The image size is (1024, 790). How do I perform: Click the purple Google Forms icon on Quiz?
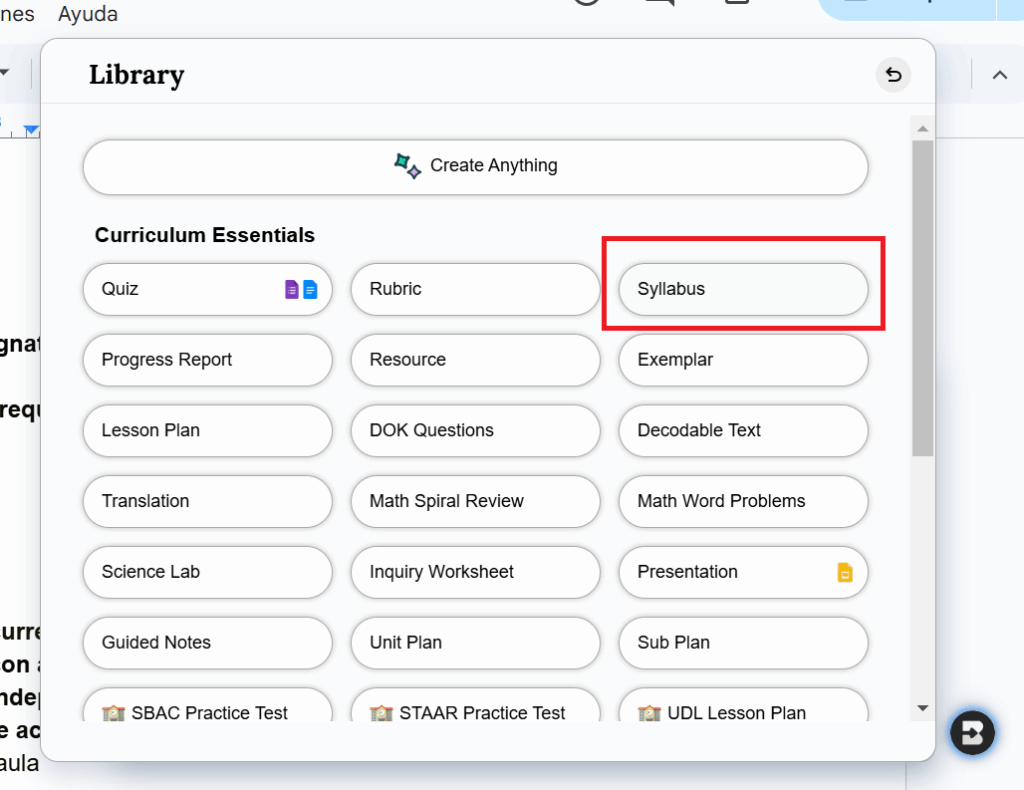tap(292, 290)
